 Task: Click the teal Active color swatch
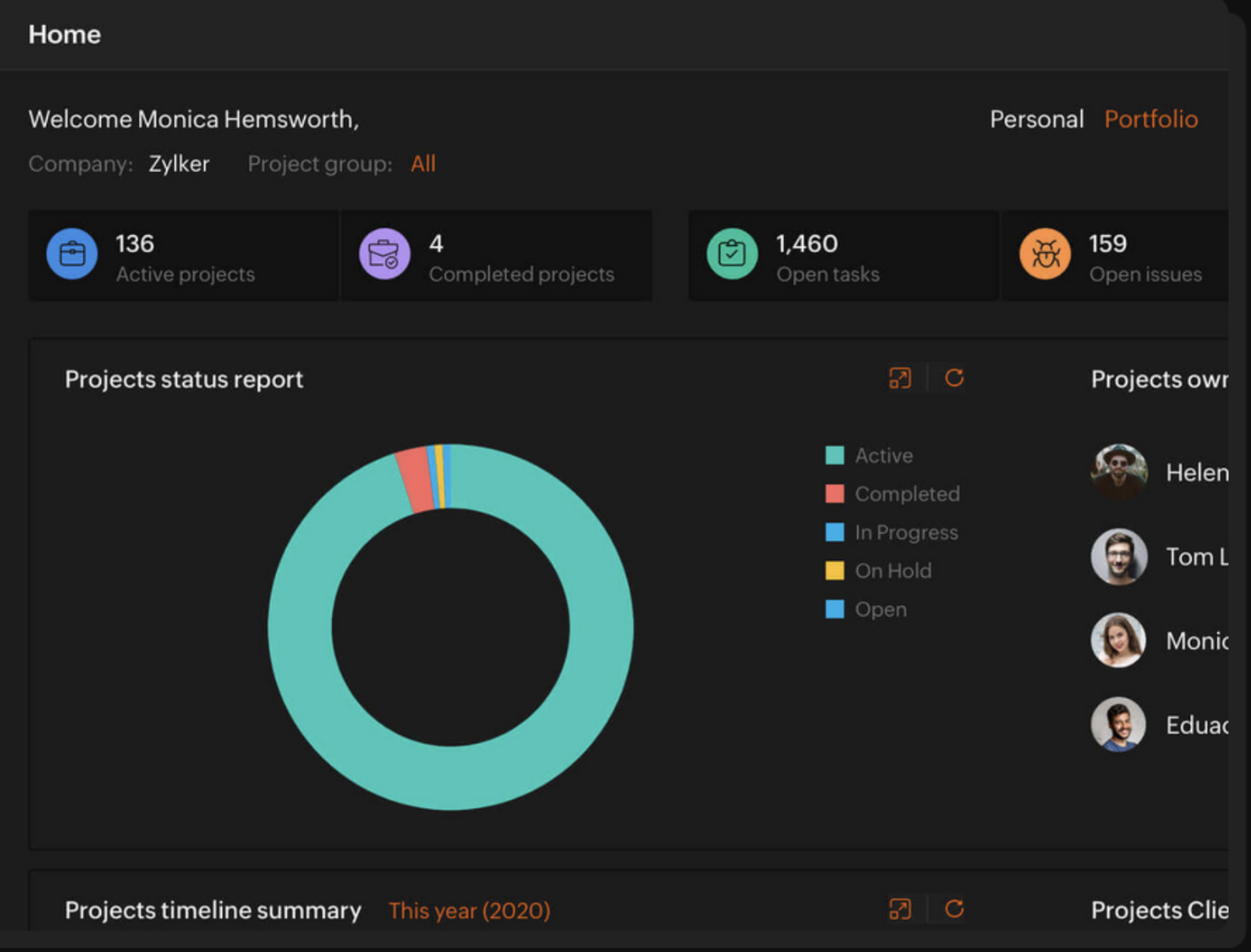pyautogui.click(x=834, y=456)
